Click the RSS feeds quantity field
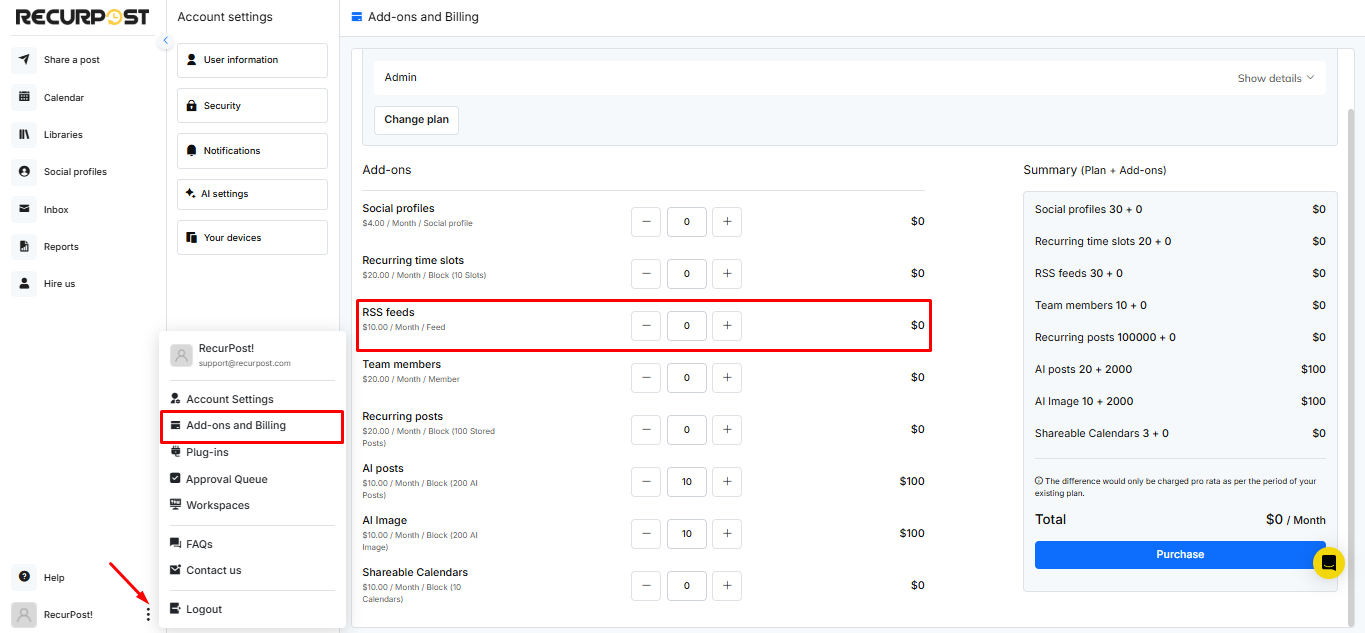This screenshot has height=633, width=1365. point(687,326)
